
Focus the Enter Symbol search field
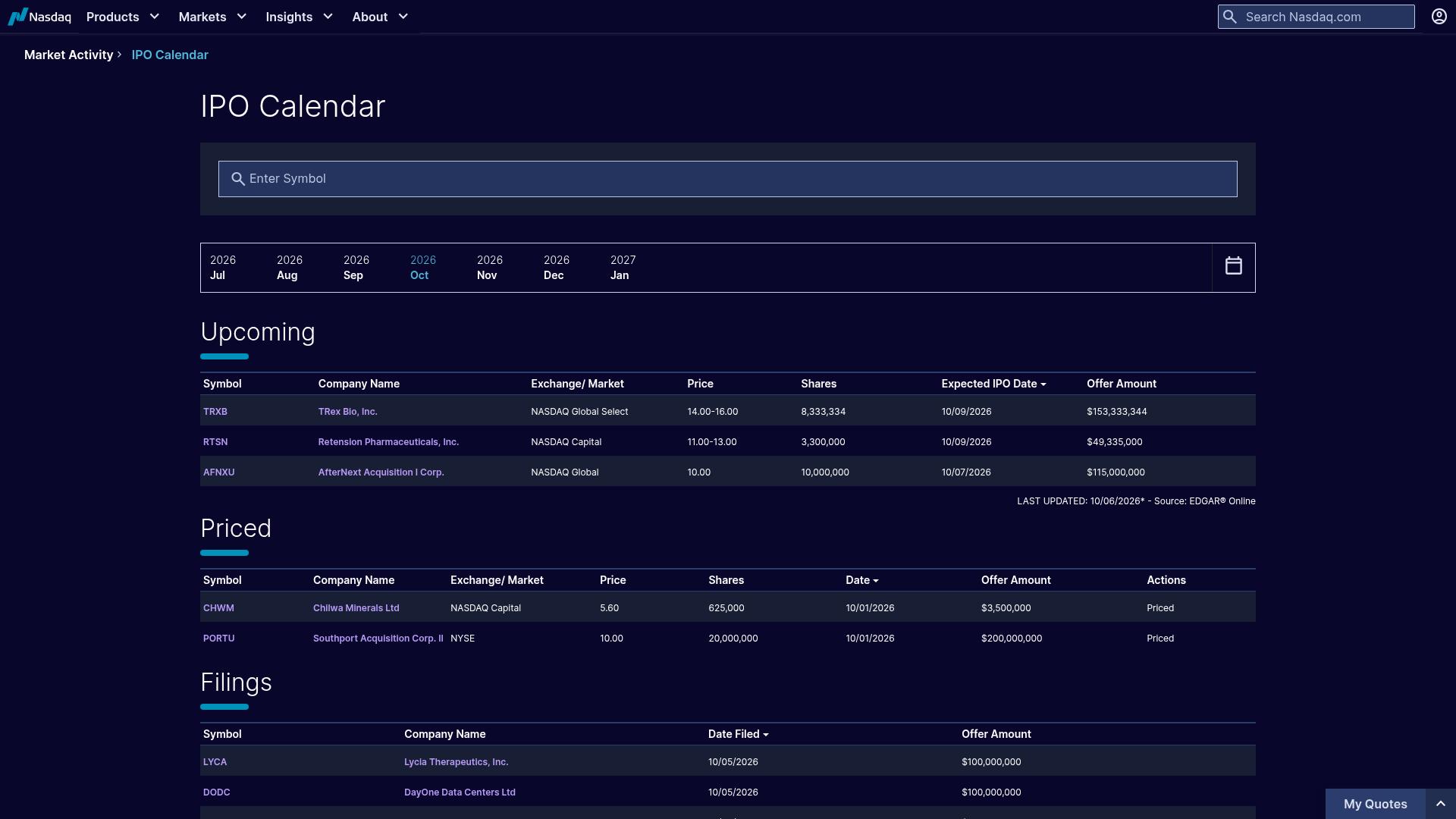point(727,179)
